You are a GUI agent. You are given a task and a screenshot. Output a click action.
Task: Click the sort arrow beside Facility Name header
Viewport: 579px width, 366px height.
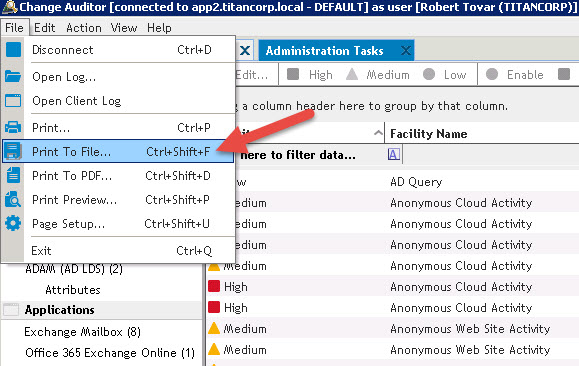point(378,133)
